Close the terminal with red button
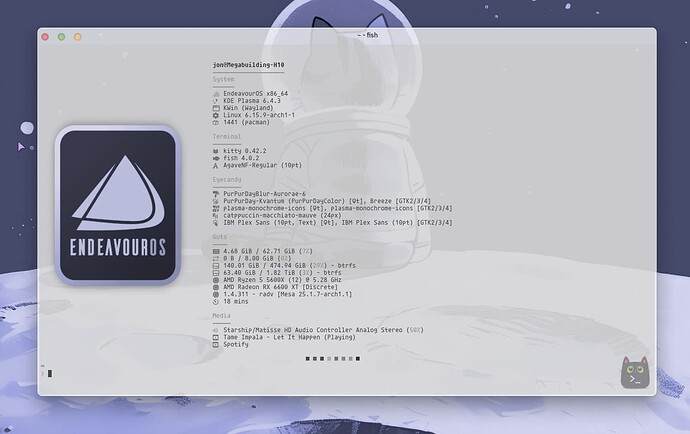The height and width of the screenshot is (434, 690). 45,37
